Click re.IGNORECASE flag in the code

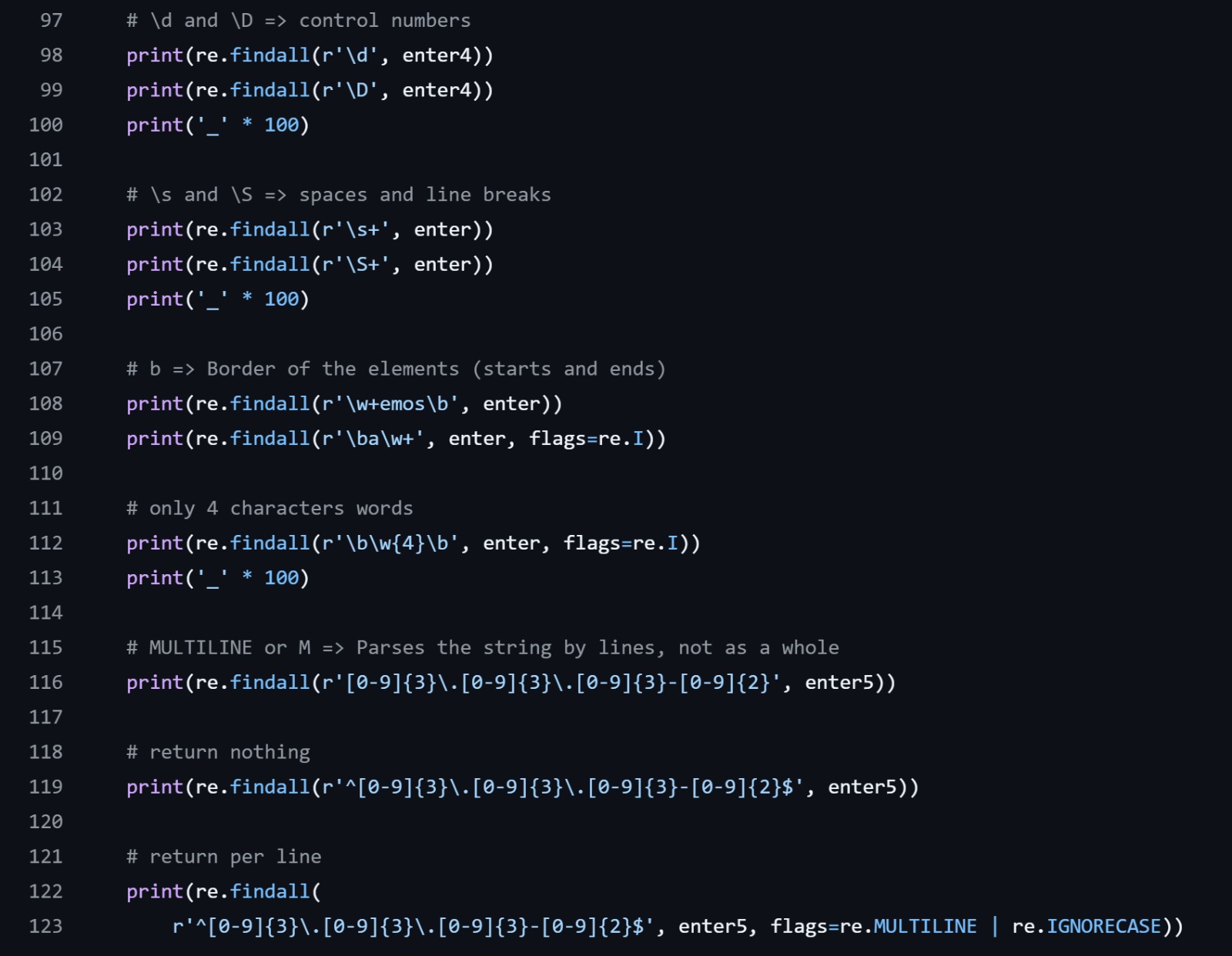click(1103, 926)
